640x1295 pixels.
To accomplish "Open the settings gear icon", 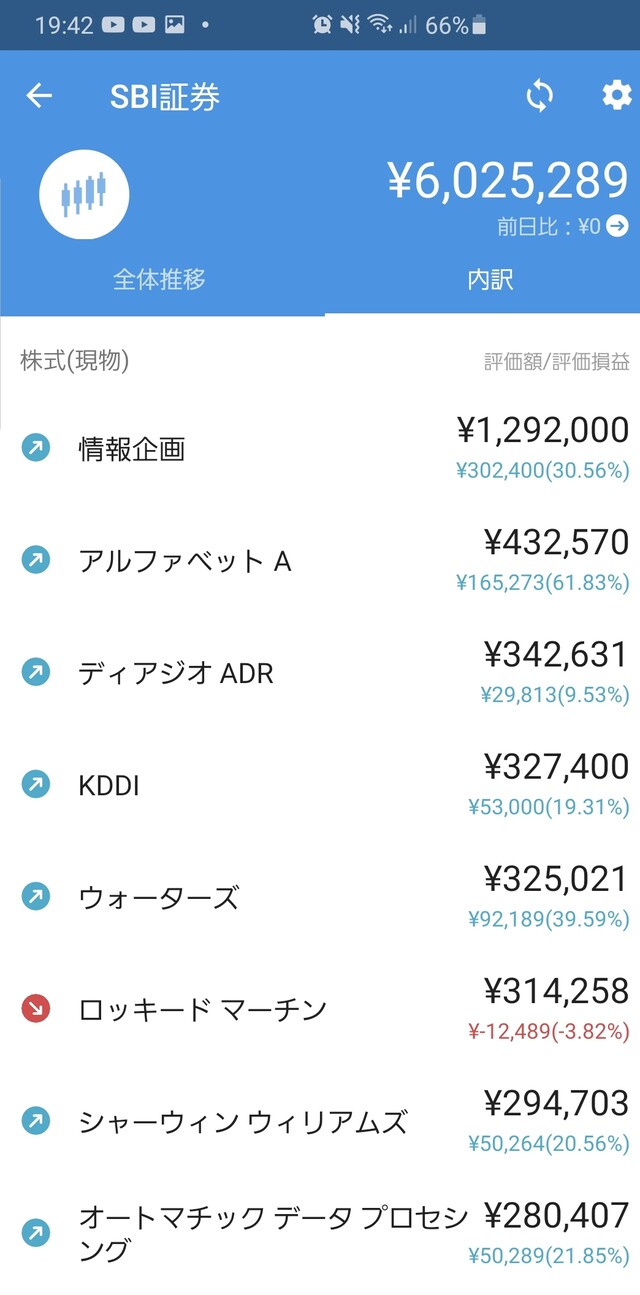I will (x=616, y=96).
